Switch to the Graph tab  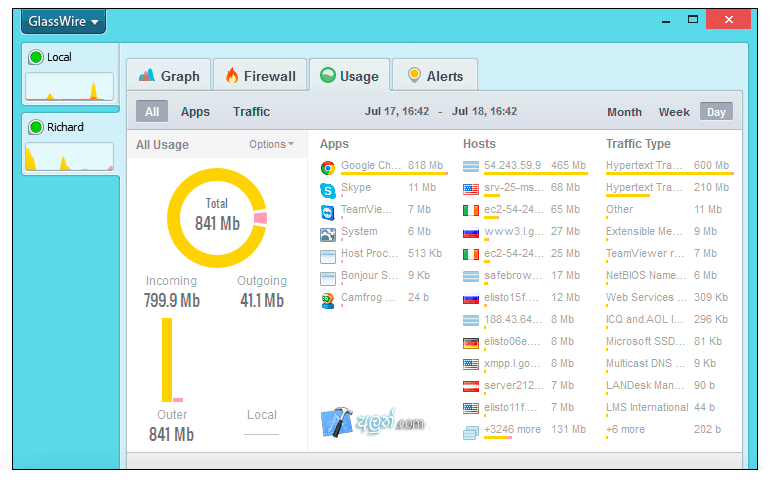(x=169, y=76)
